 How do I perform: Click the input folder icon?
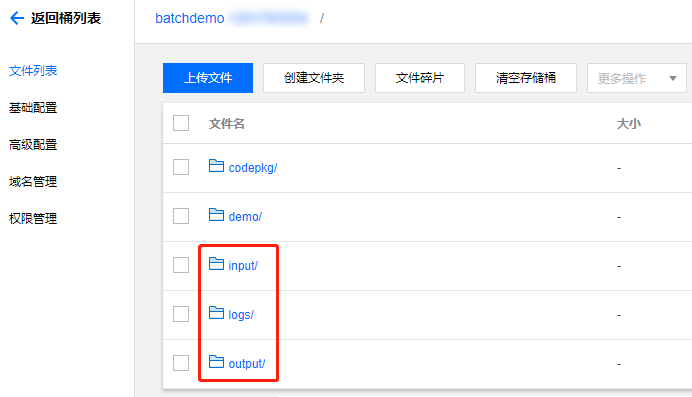pos(216,264)
